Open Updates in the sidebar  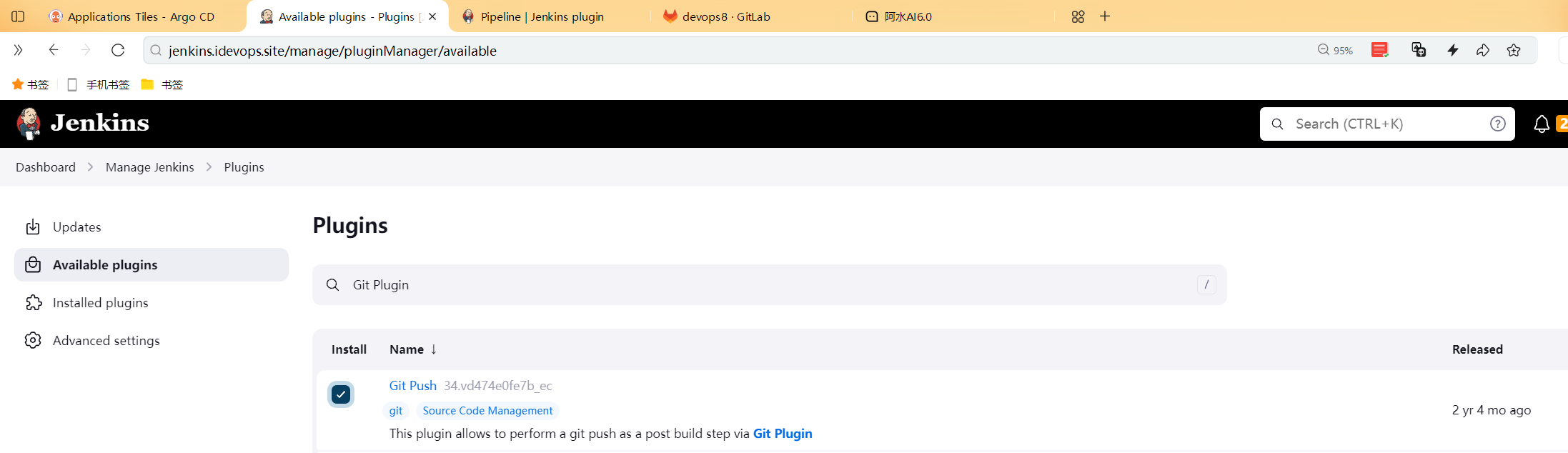pos(152,226)
